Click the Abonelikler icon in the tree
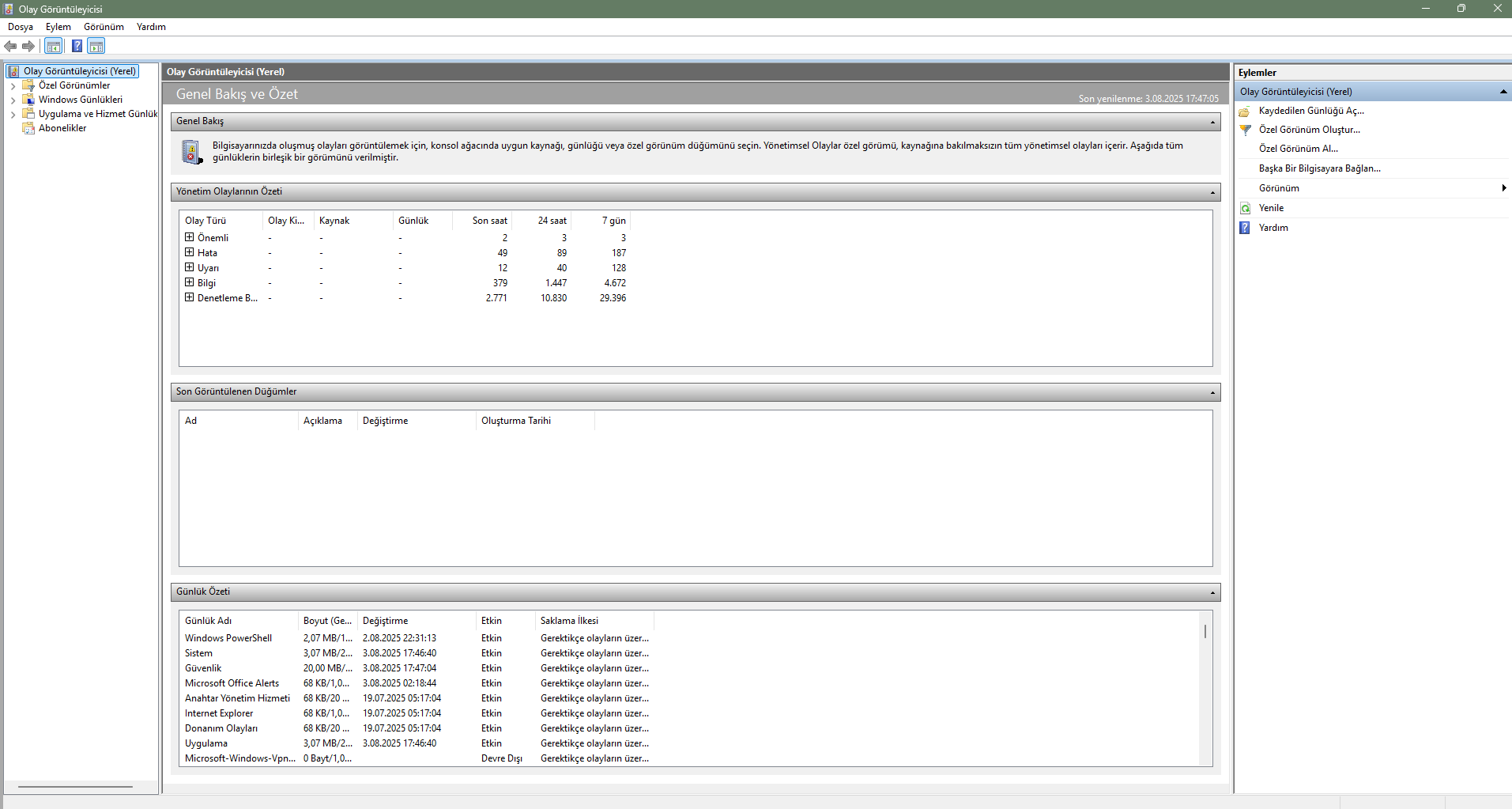The image size is (1512, 809). (x=28, y=128)
